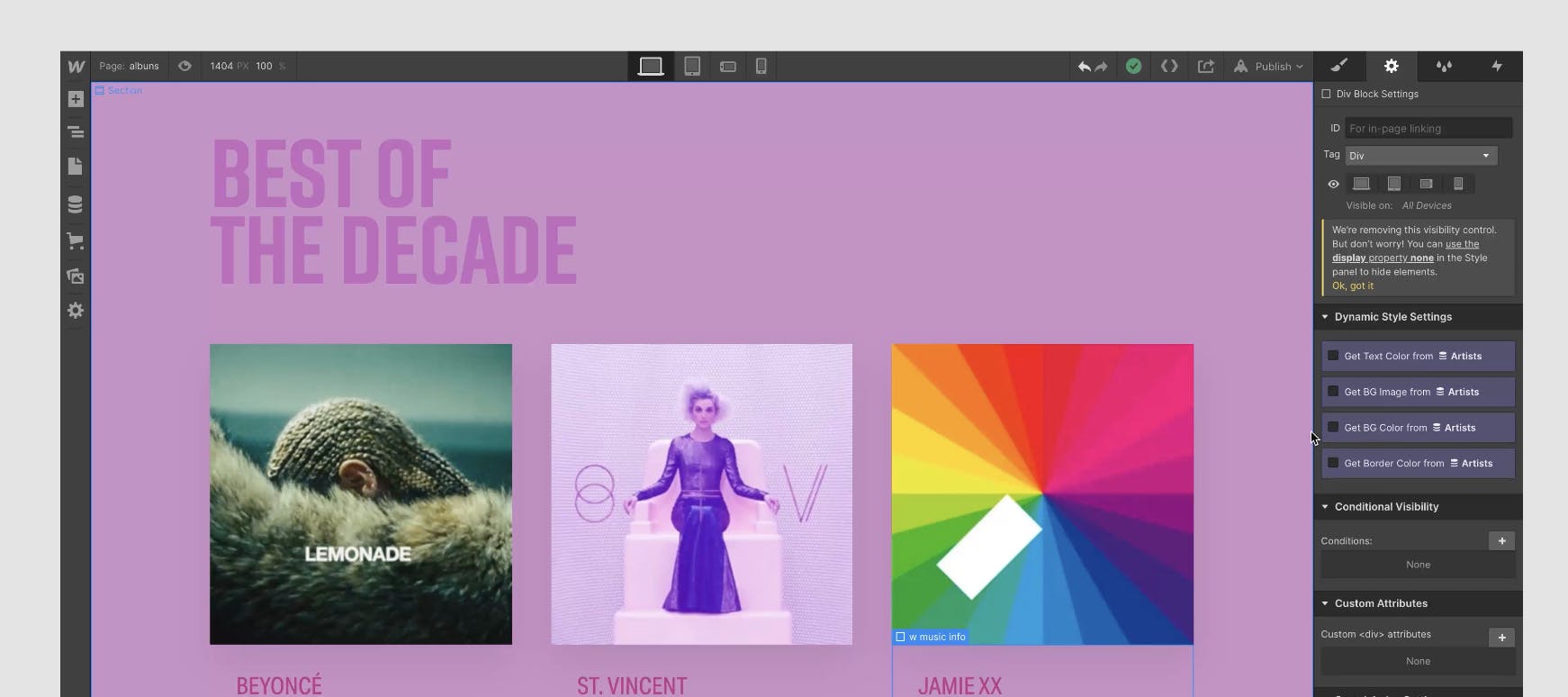Open the Publish dropdown
The height and width of the screenshot is (697, 1568).
point(1269,66)
